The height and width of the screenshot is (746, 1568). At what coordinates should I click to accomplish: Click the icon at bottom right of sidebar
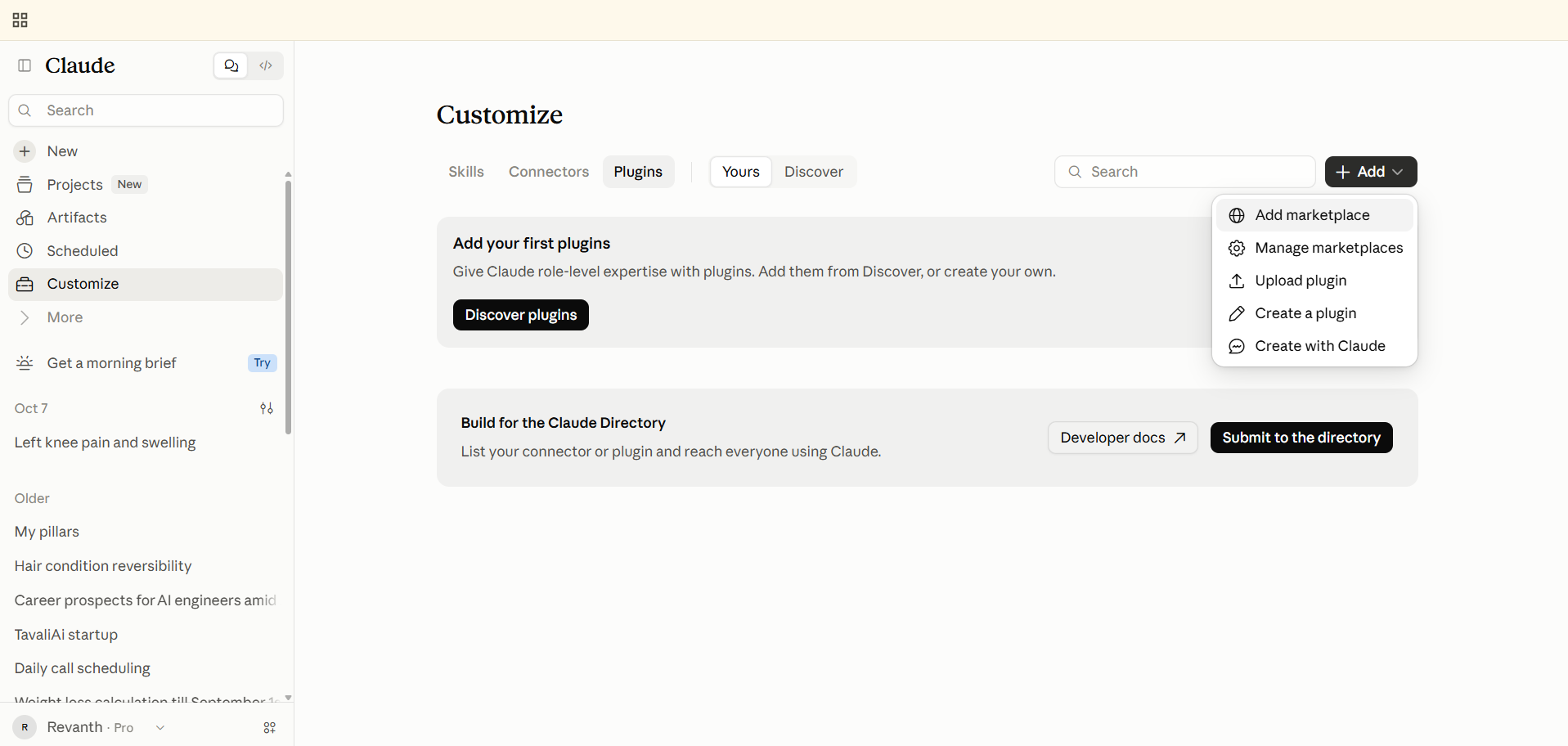point(270,727)
